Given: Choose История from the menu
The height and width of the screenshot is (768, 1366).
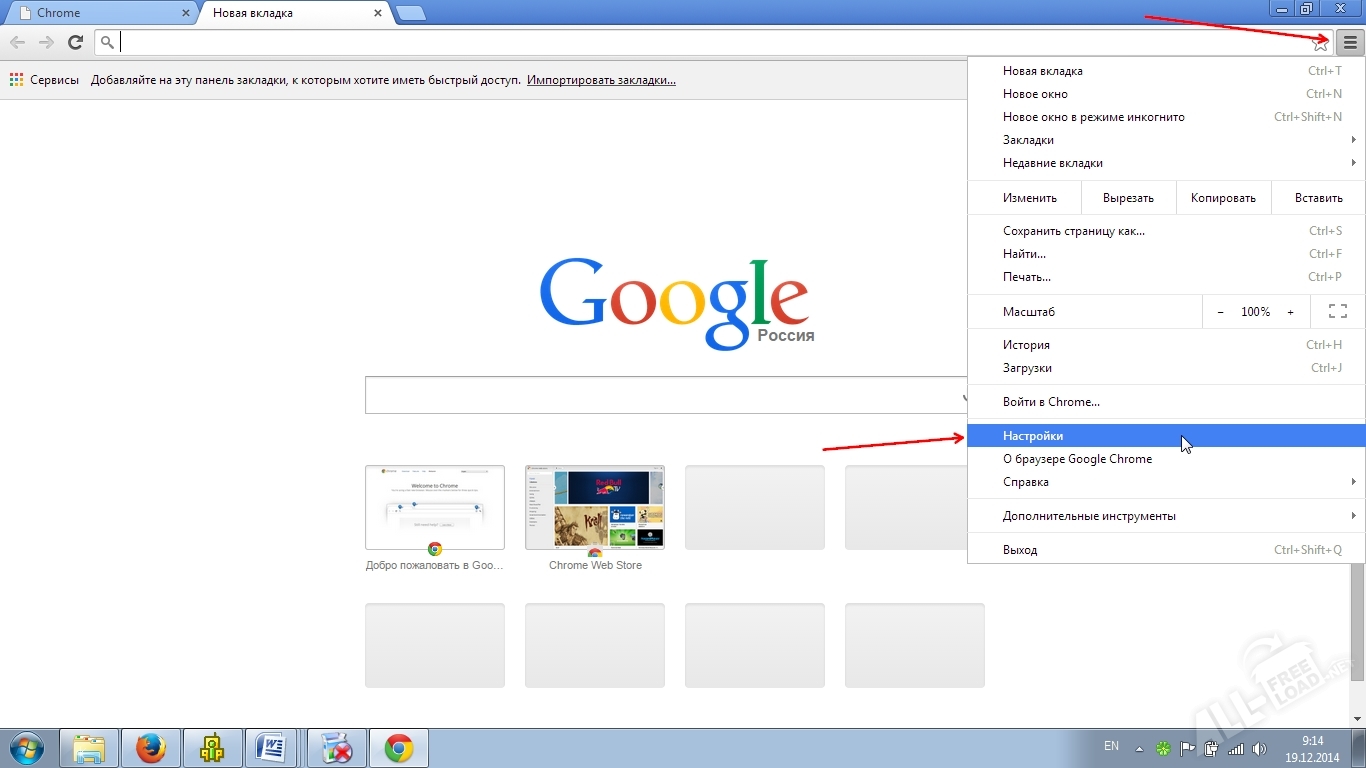Looking at the screenshot, I should [1026, 345].
